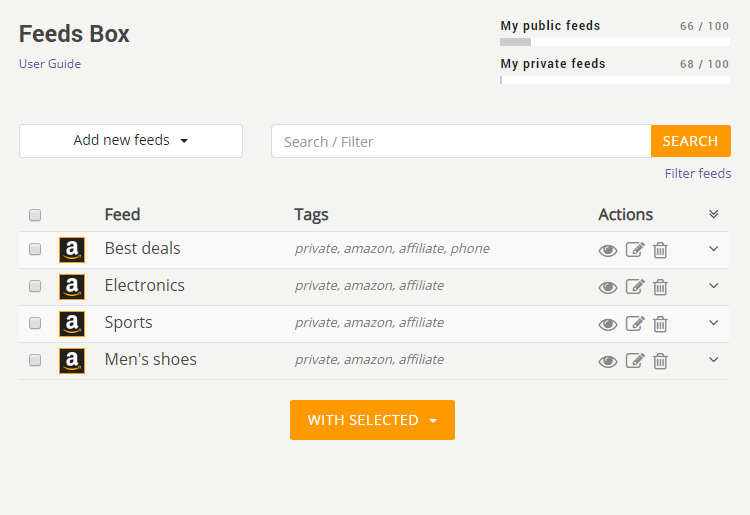Edit the Sports feed

point(635,324)
